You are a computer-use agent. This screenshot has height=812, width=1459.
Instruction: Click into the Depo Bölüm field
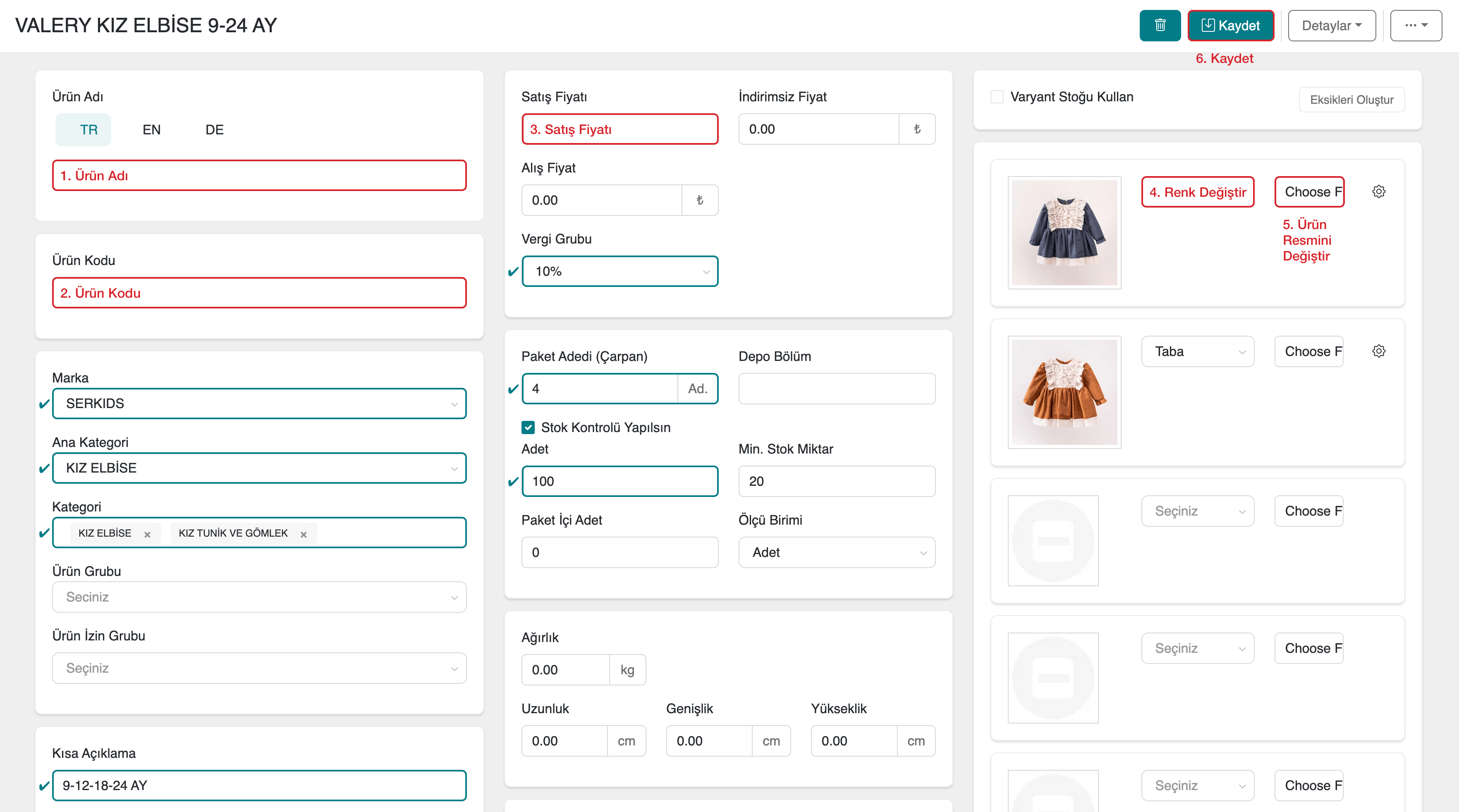pyautogui.click(x=836, y=389)
